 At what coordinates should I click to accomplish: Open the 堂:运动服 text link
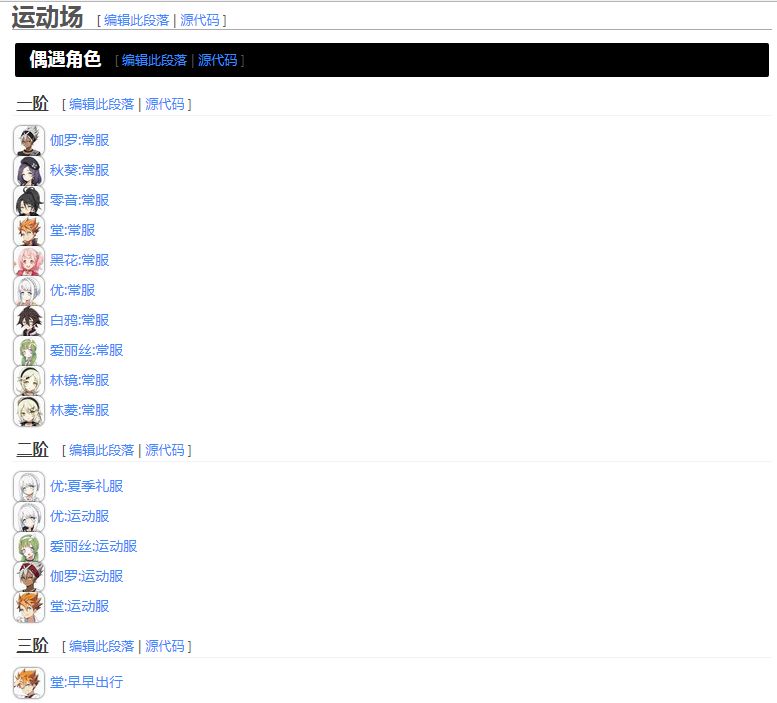pyautogui.click(x=79, y=606)
